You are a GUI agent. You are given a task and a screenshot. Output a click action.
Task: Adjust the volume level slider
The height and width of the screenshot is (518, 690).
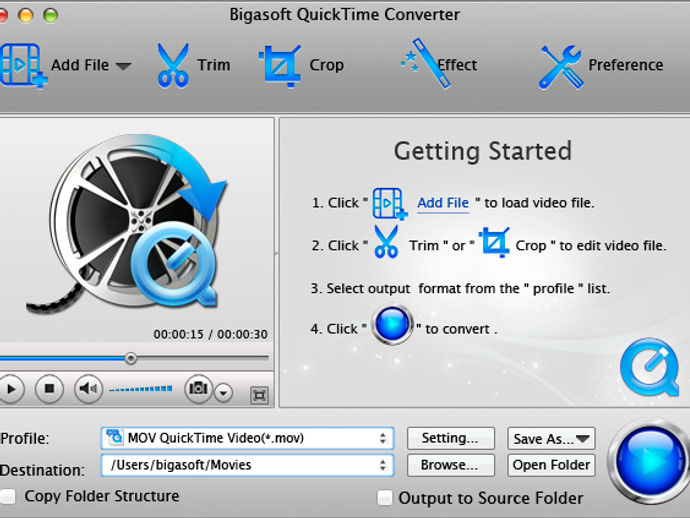pyautogui.click(x=140, y=389)
